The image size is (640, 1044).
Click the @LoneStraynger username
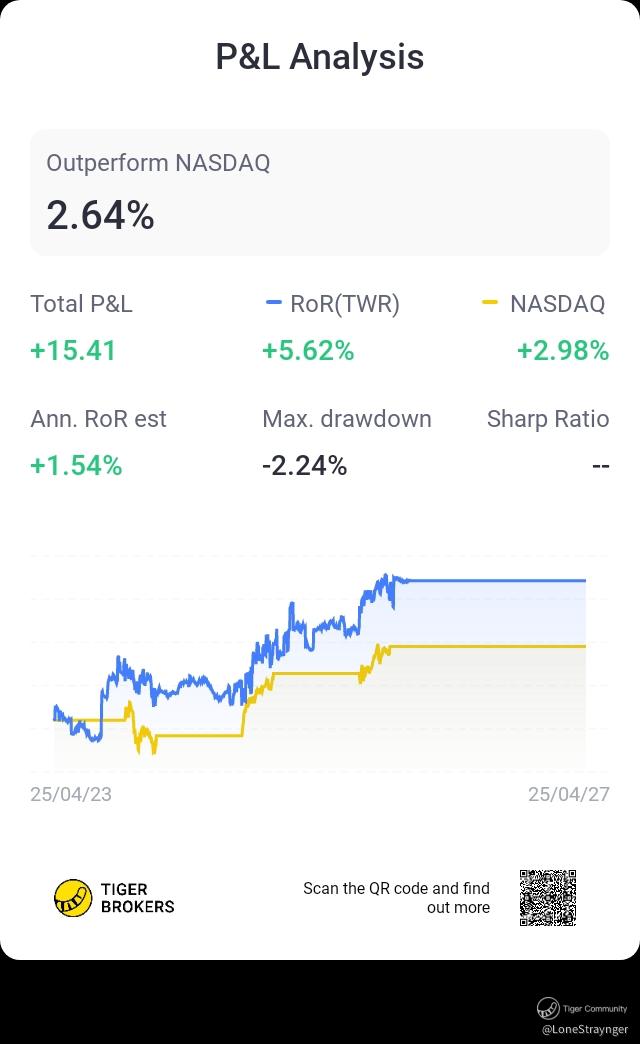pos(585,1029)
